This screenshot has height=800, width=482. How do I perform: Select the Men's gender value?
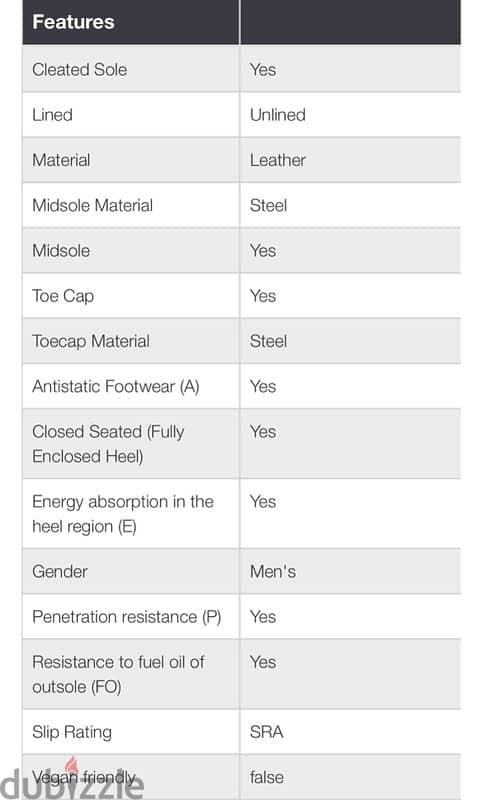(x=273, y=571)
